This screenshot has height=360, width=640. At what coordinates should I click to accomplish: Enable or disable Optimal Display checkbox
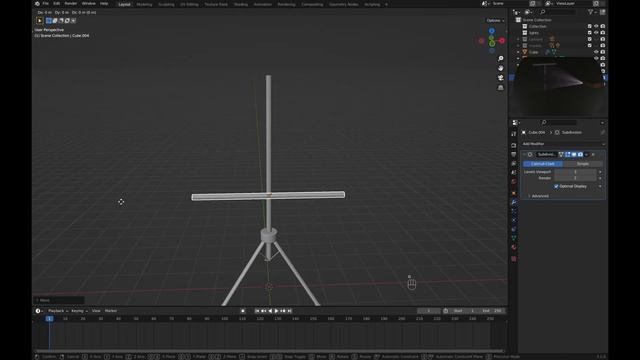556,186
